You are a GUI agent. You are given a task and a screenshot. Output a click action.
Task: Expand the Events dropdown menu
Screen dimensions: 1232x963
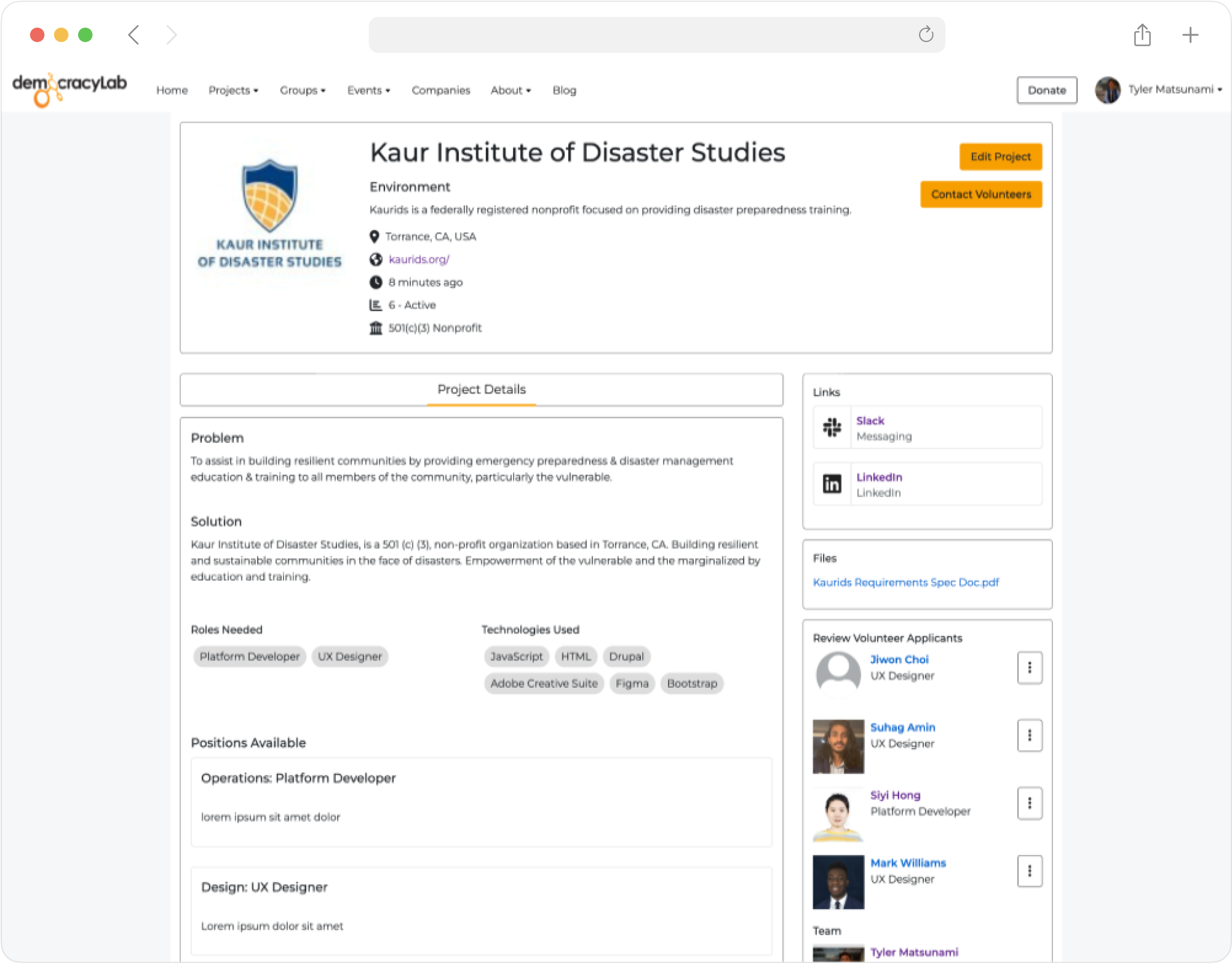(x=368, y=90)
